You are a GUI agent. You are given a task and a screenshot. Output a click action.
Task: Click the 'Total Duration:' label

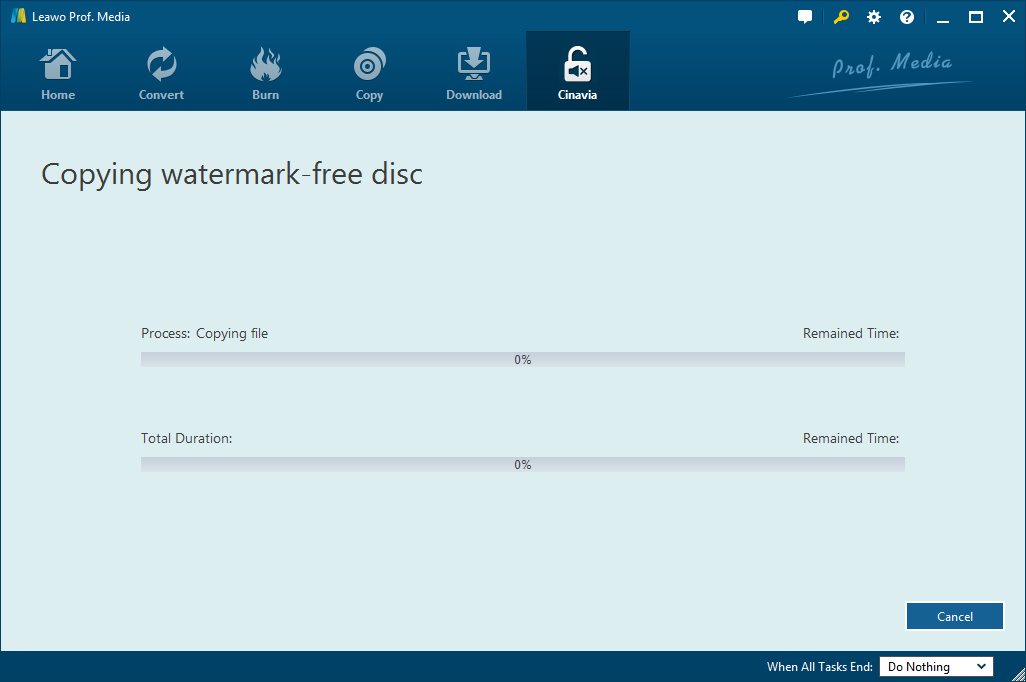(x=186, y=438)
